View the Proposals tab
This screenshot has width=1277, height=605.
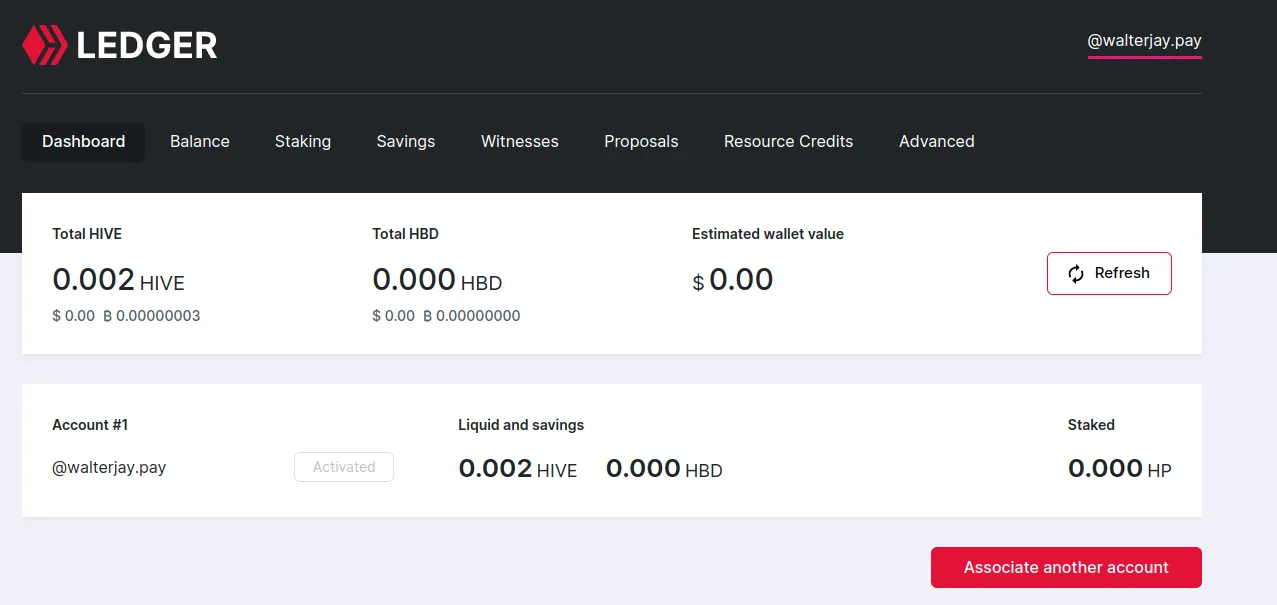641,142
